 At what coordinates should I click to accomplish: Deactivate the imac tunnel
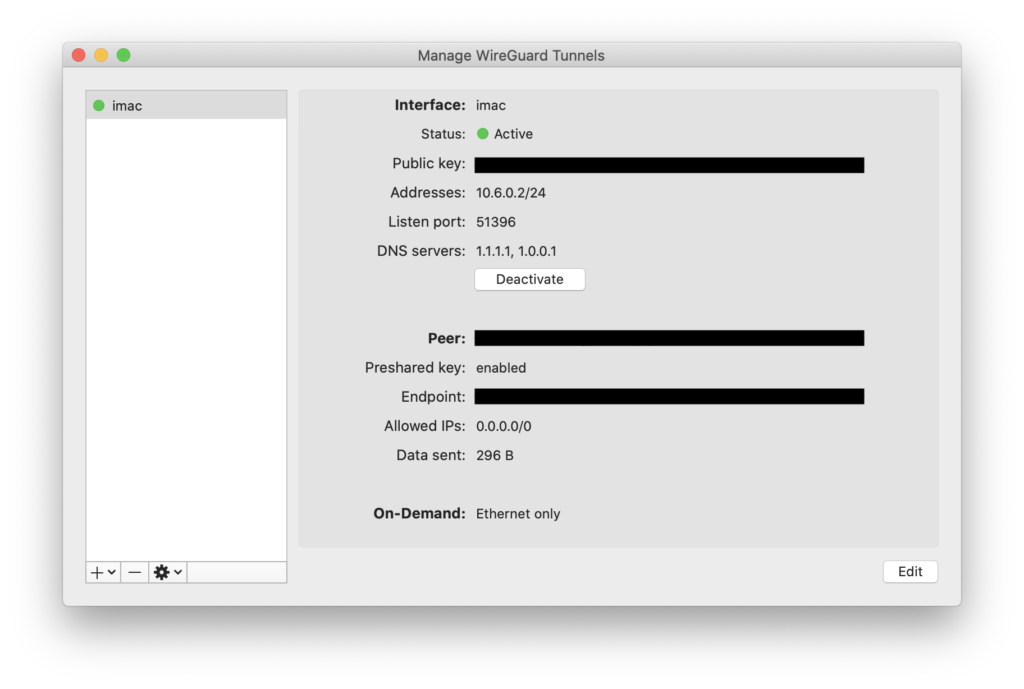point(530,280)
